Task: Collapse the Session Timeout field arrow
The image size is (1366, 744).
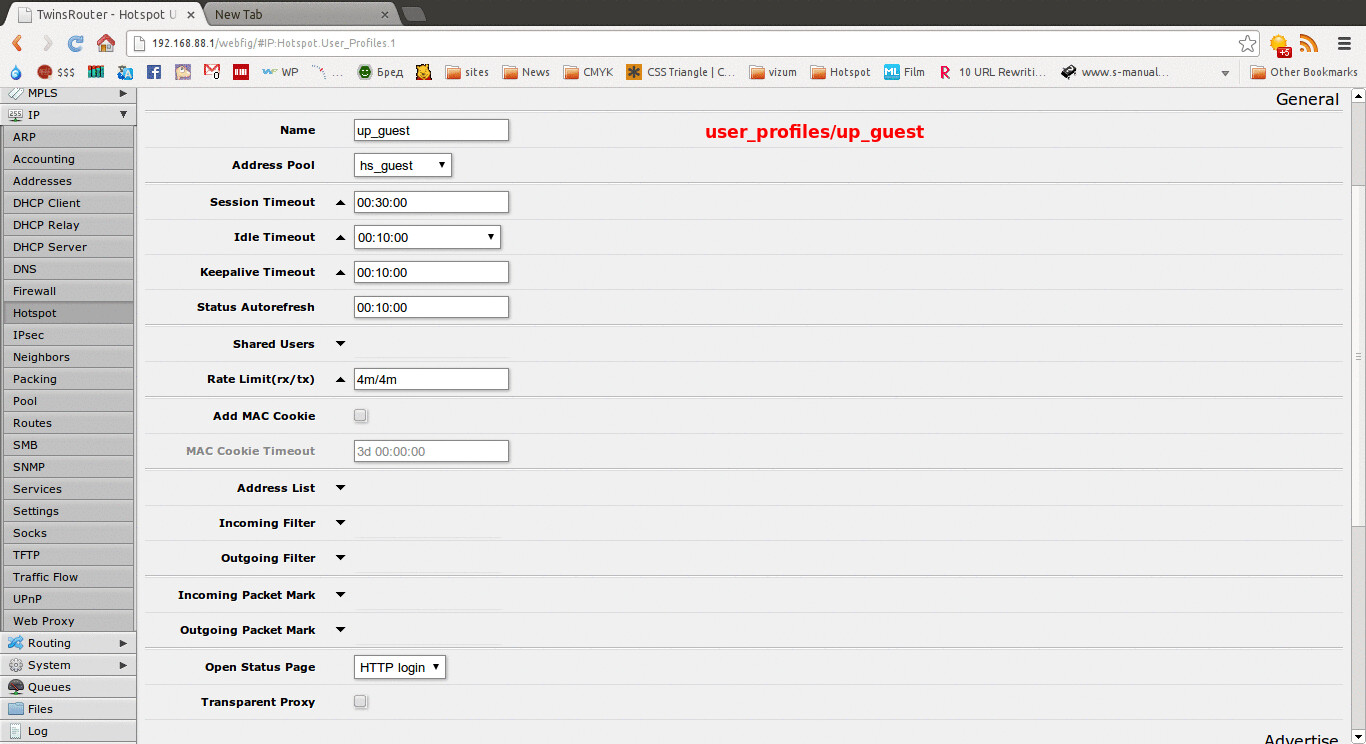Action: coord(340,201)
